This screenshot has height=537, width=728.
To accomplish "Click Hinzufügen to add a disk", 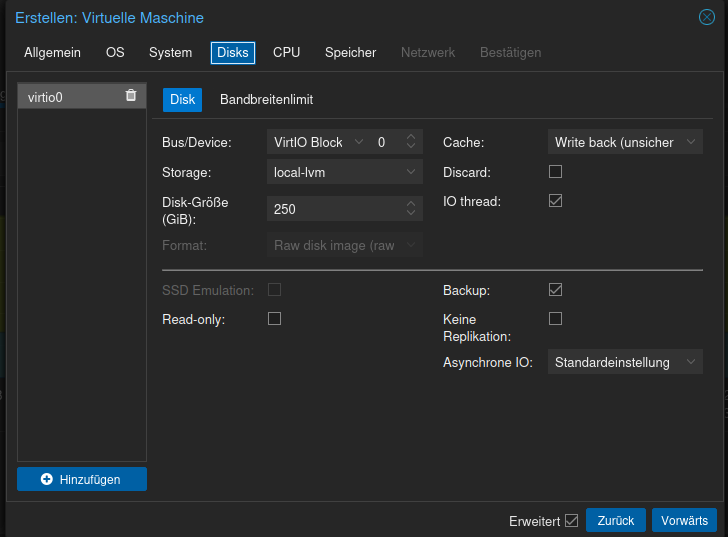I will [82, 479].
